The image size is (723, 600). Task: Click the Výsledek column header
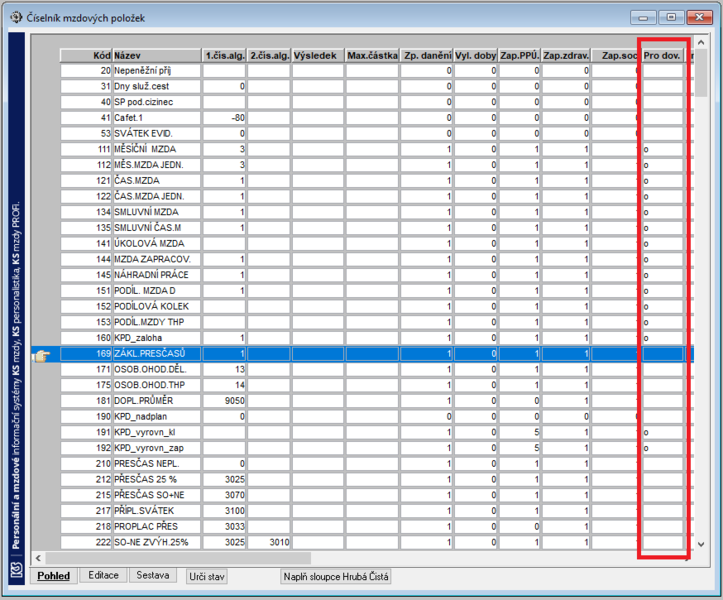318,55
